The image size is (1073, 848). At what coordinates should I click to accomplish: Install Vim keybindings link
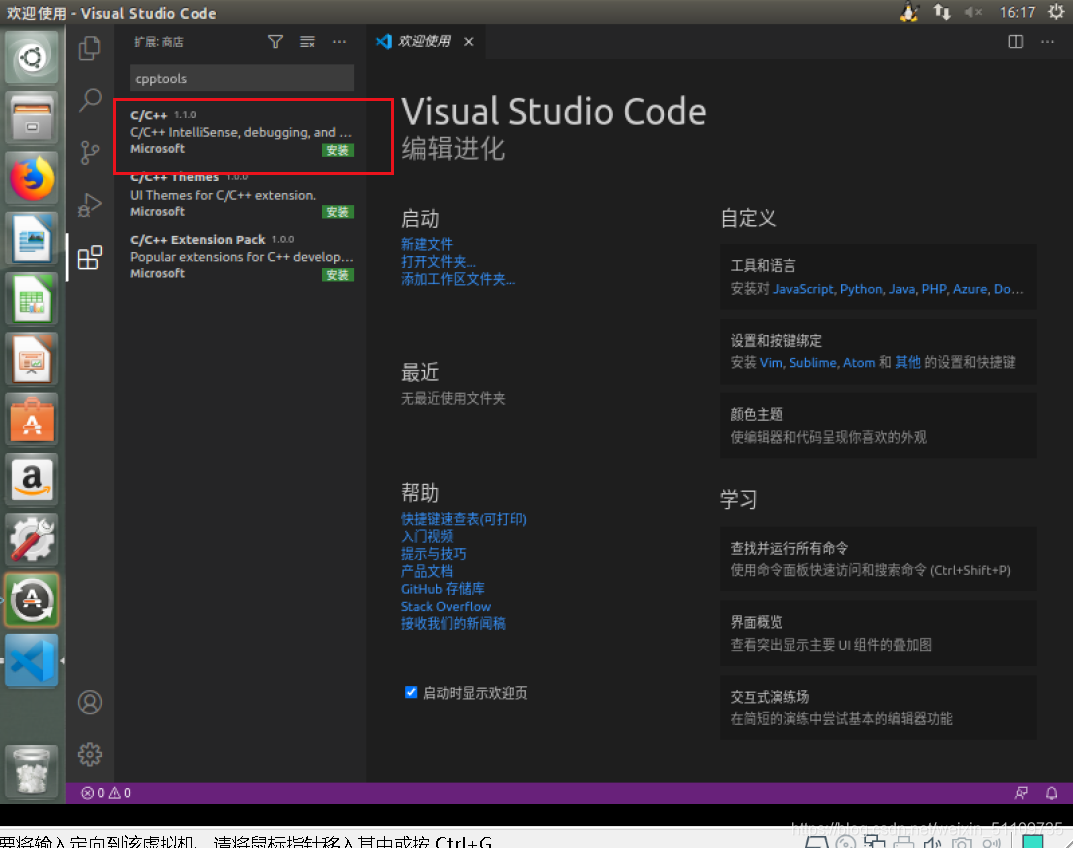[x=771, y=363]
